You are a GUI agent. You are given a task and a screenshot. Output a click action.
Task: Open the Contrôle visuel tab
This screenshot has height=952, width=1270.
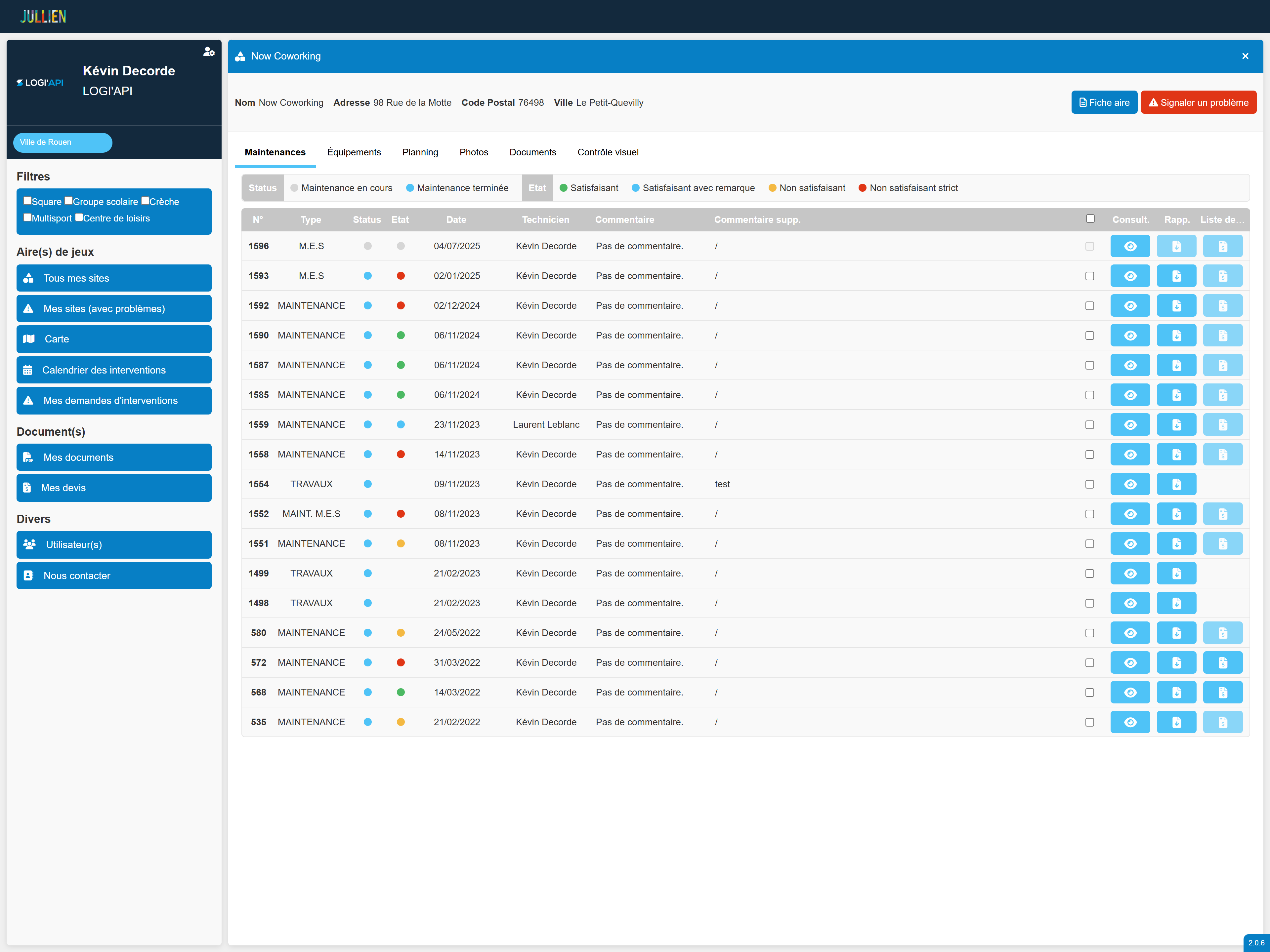point(608,152)
